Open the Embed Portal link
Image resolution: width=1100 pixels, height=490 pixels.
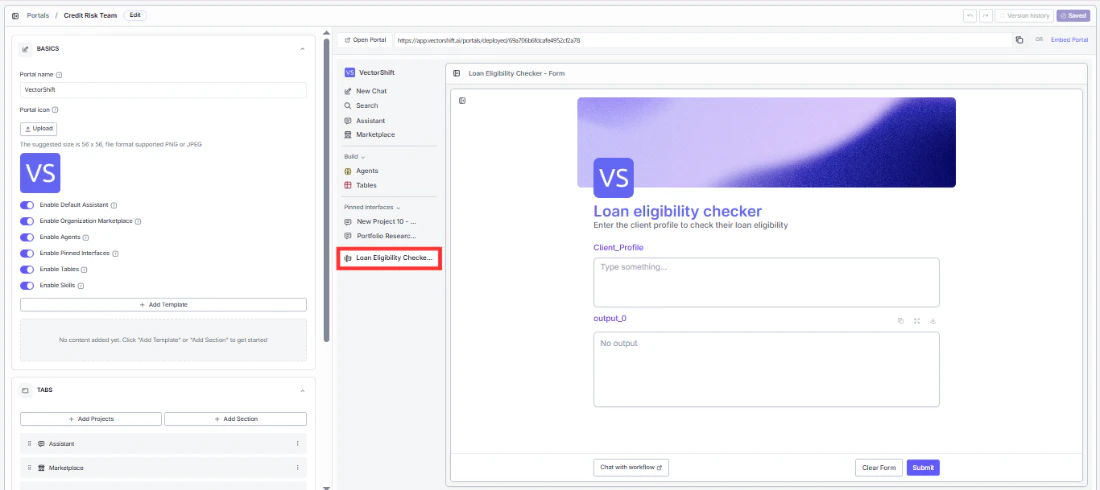coord(1069,40)
